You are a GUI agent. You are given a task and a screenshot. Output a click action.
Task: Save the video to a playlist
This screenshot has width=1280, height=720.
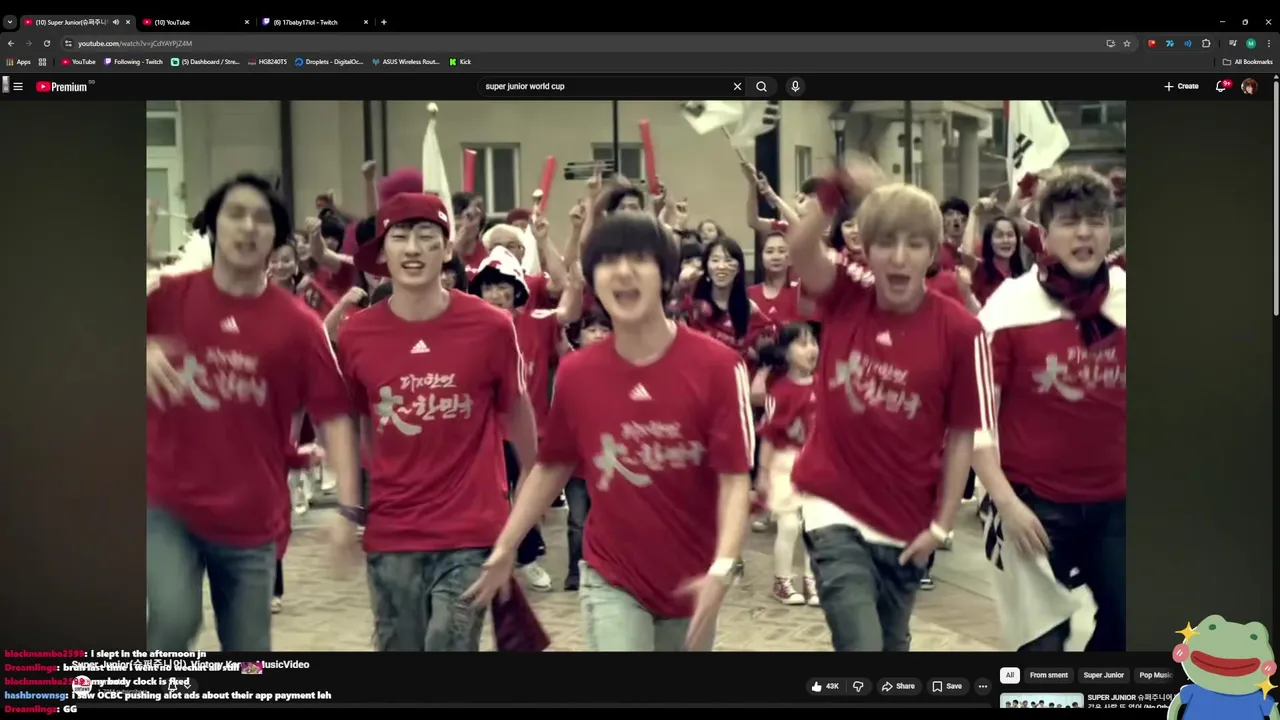coord(947,686)
